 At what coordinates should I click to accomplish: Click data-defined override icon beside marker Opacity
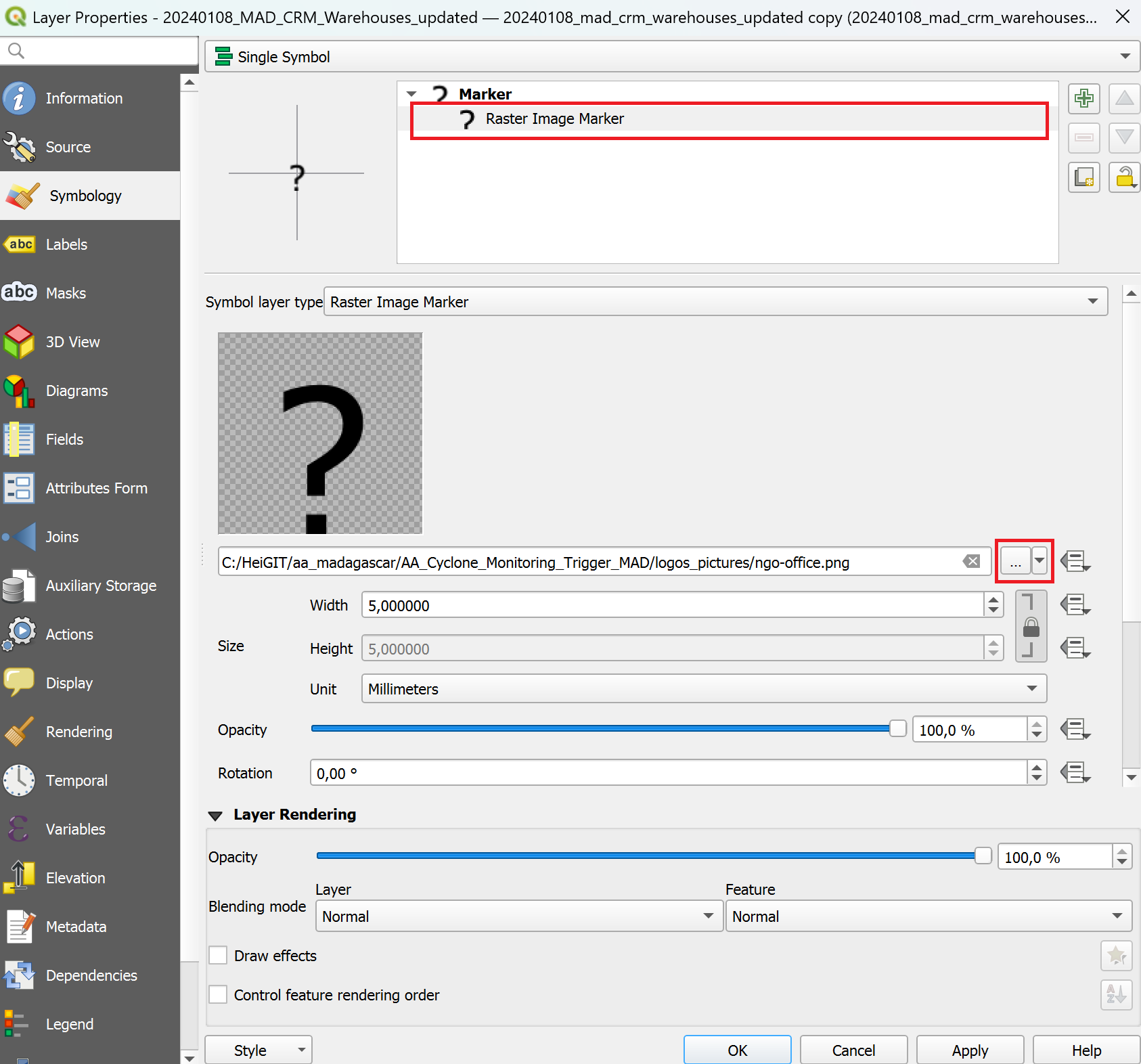click(x=1075, y=729)
